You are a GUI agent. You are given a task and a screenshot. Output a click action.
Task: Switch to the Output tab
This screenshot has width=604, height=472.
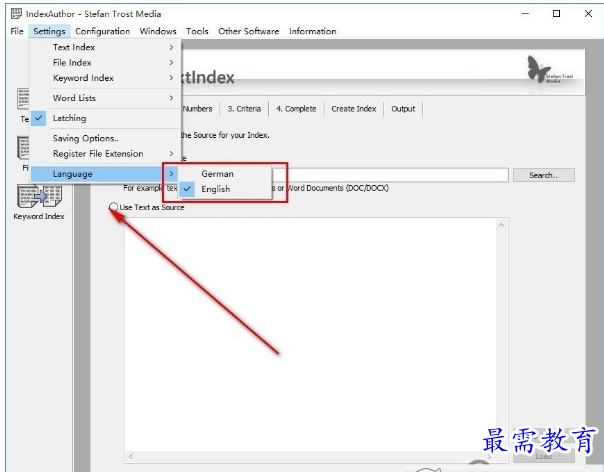[403, 109]
